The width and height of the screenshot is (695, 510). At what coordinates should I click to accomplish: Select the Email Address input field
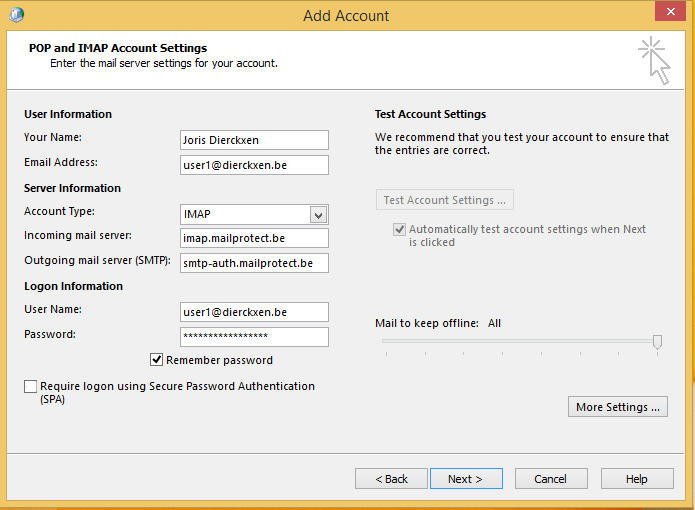[254, 165]
